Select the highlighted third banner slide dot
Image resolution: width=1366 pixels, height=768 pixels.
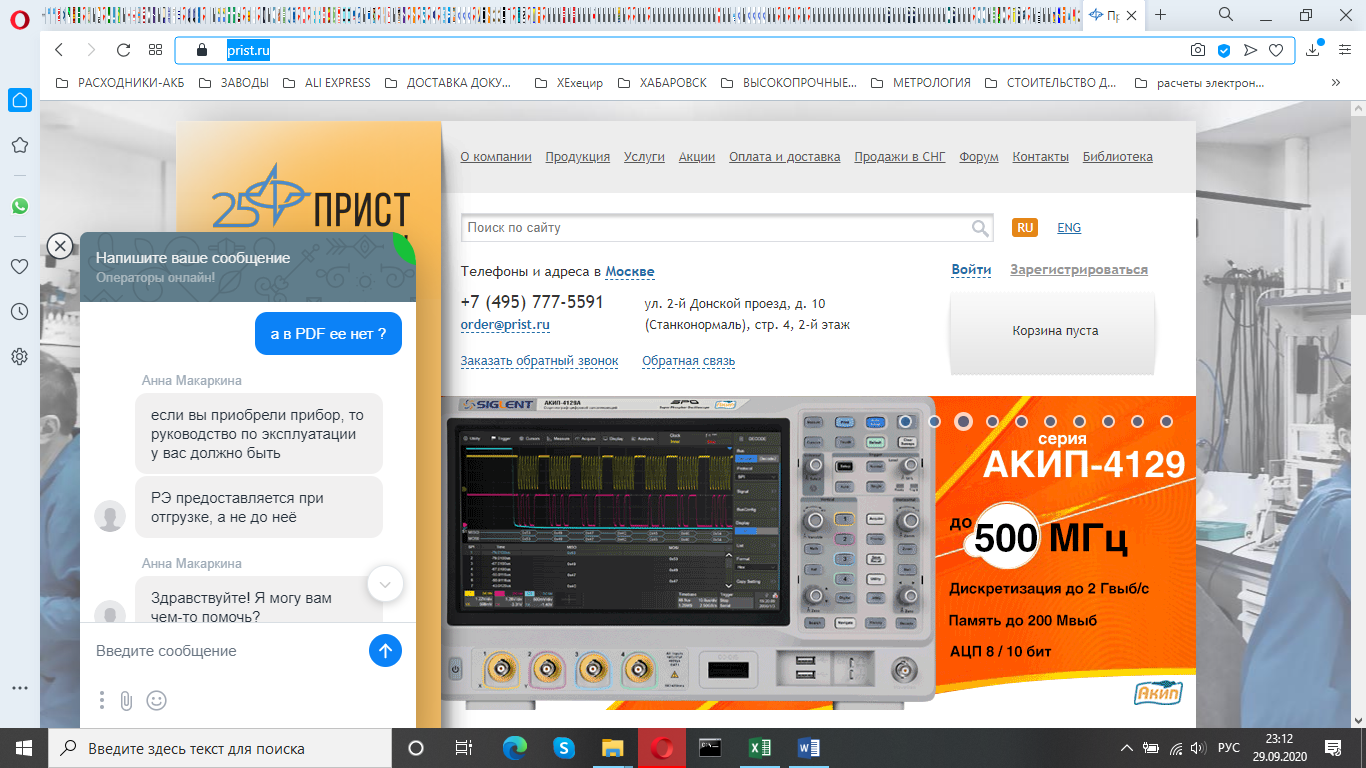(963, 422)
